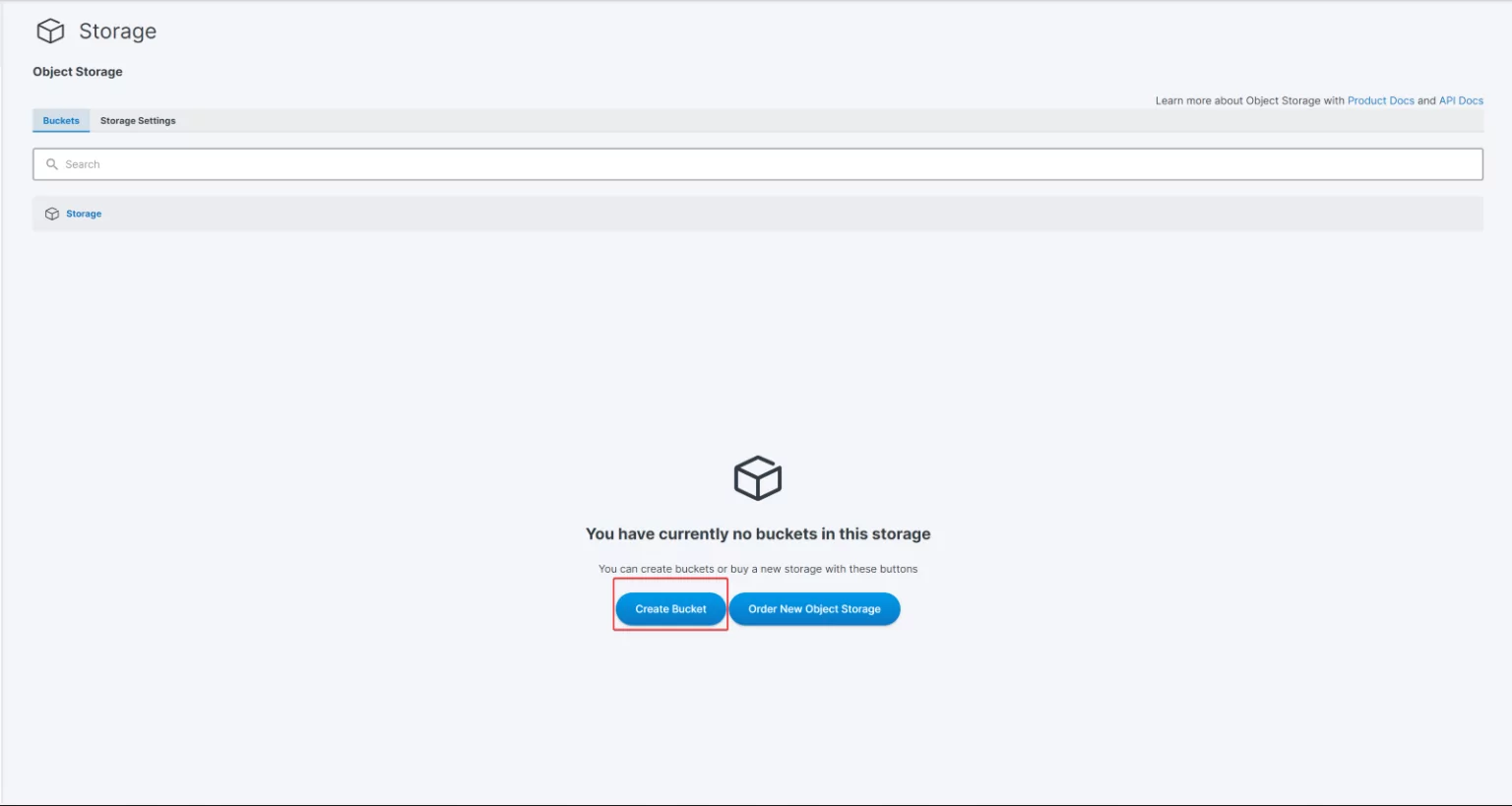Click the large cube icon above empty message

click(757, 478)
